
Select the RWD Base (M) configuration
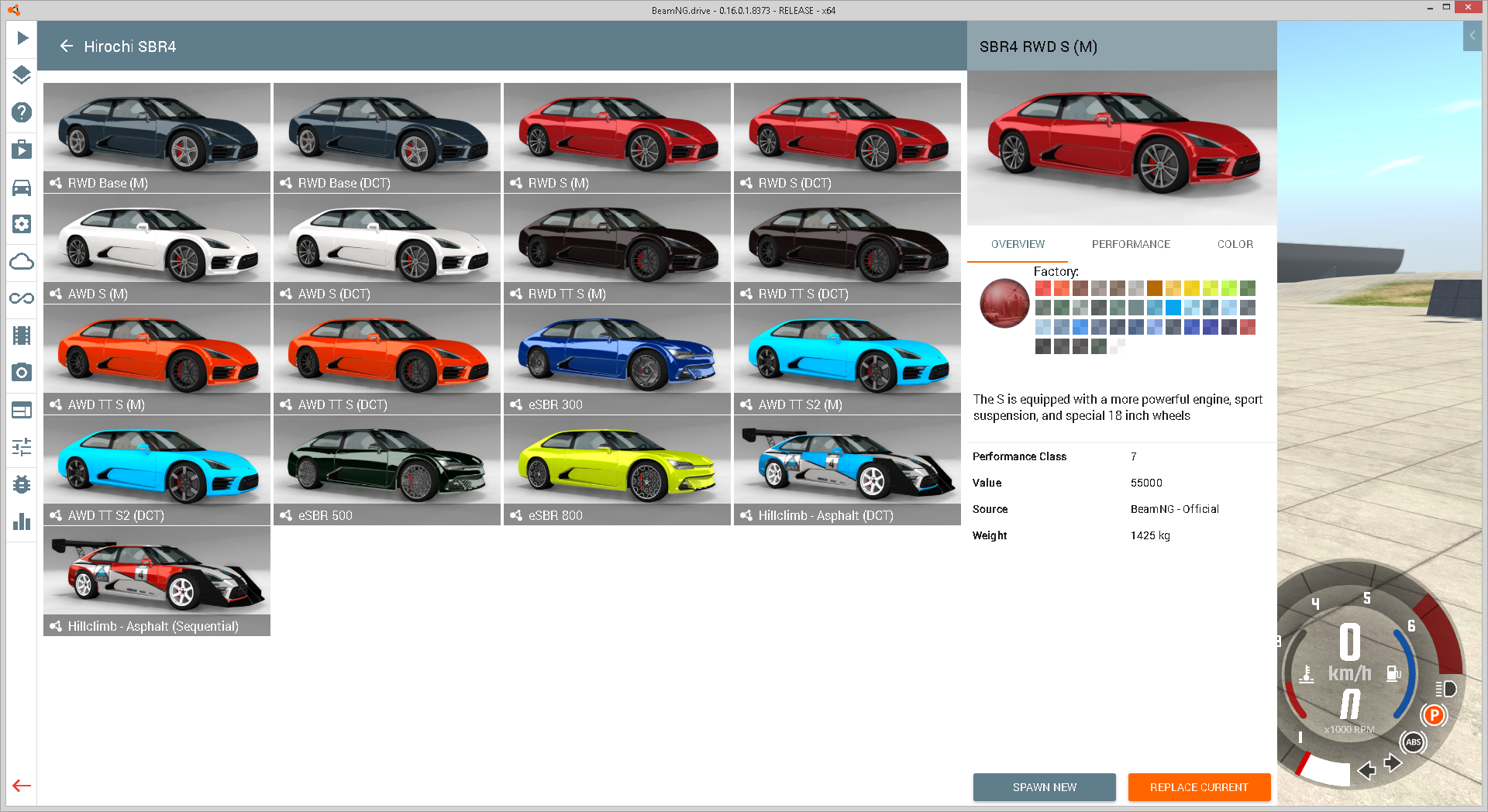point(157,138)
